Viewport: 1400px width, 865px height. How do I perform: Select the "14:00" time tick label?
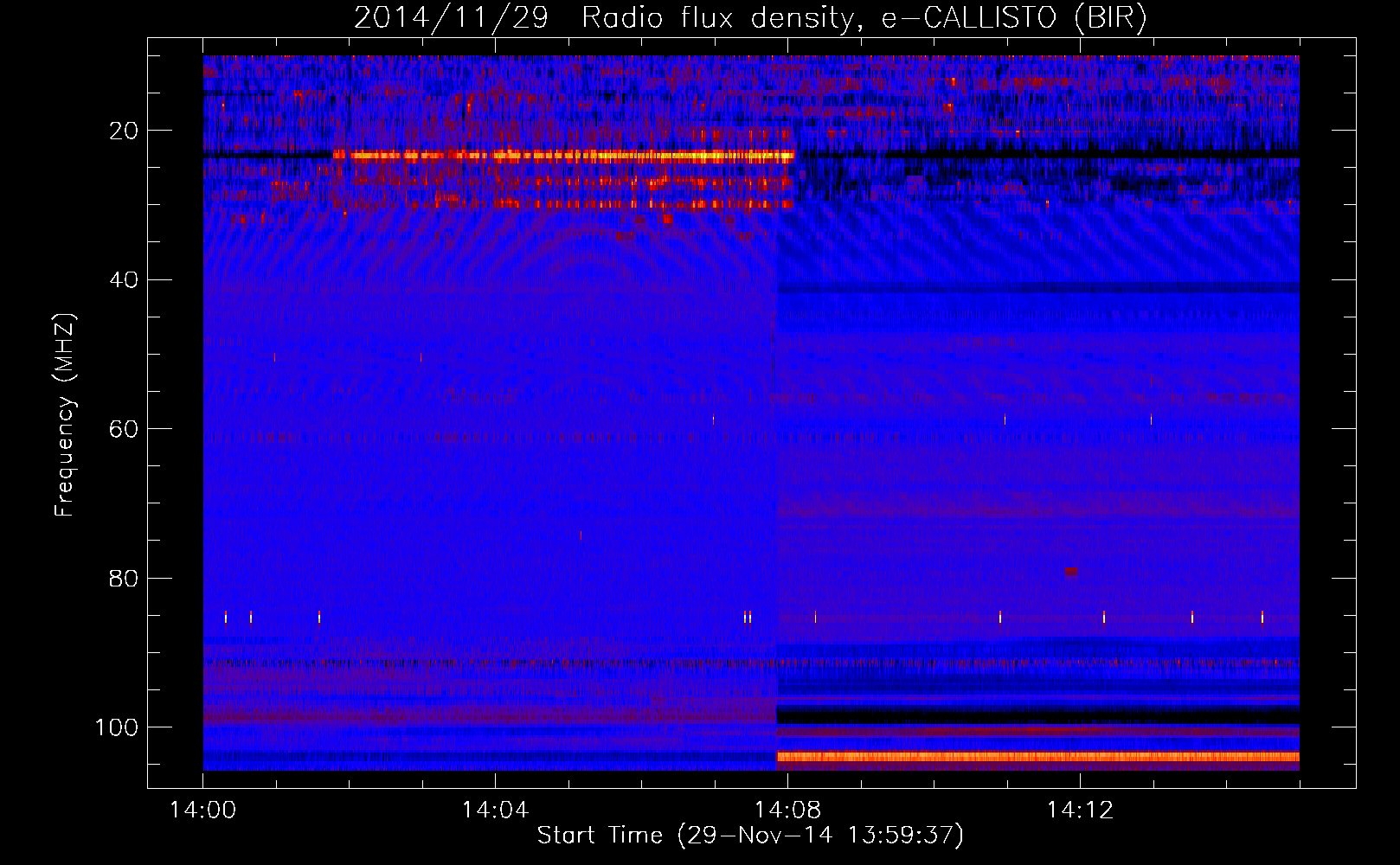tap(202, 811)
